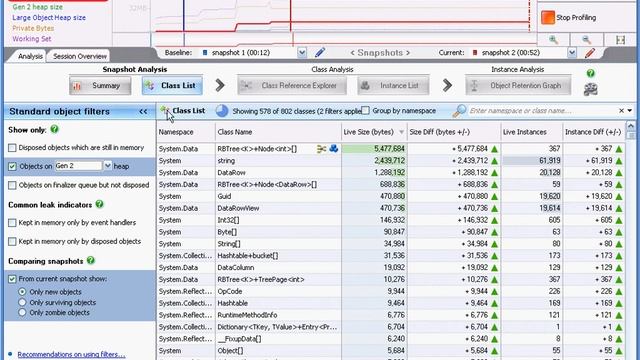The image size is (640, 360).
Task: Click the Large Object Heap size legend entry
Action: (49, 18)
